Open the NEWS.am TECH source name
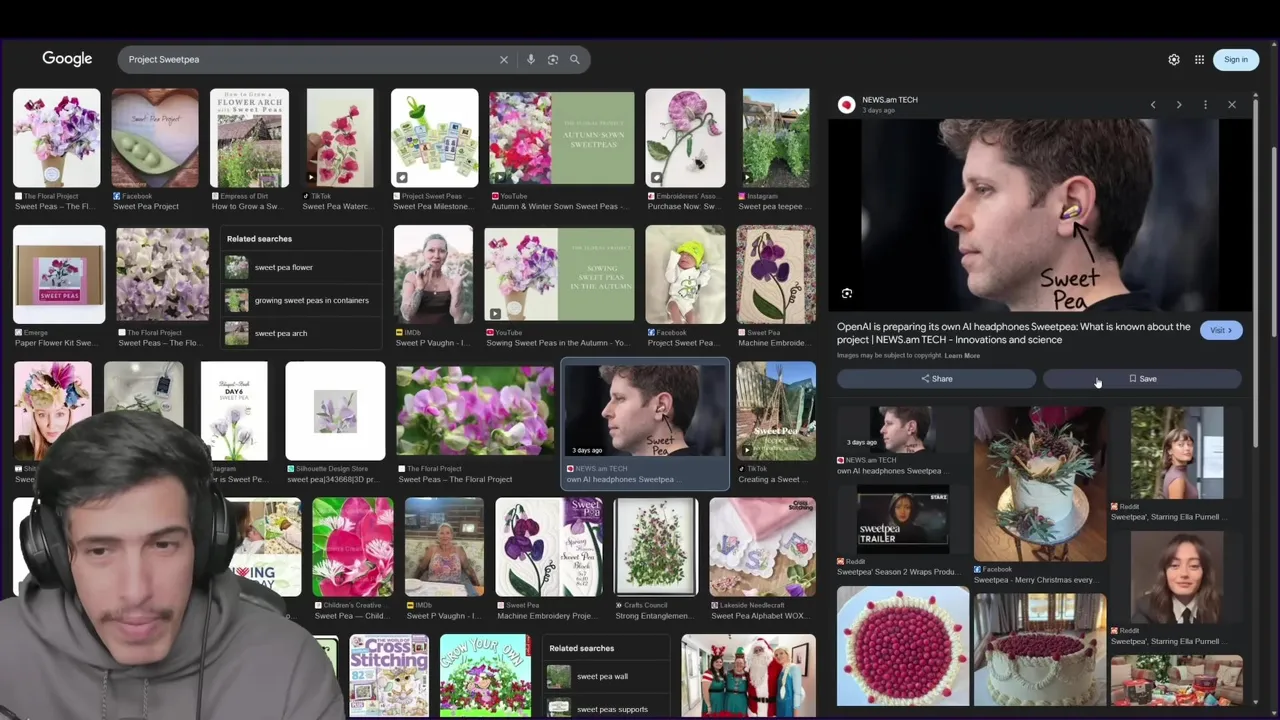The height and width of the screenshot is (720, 1280). coord(890,100)
